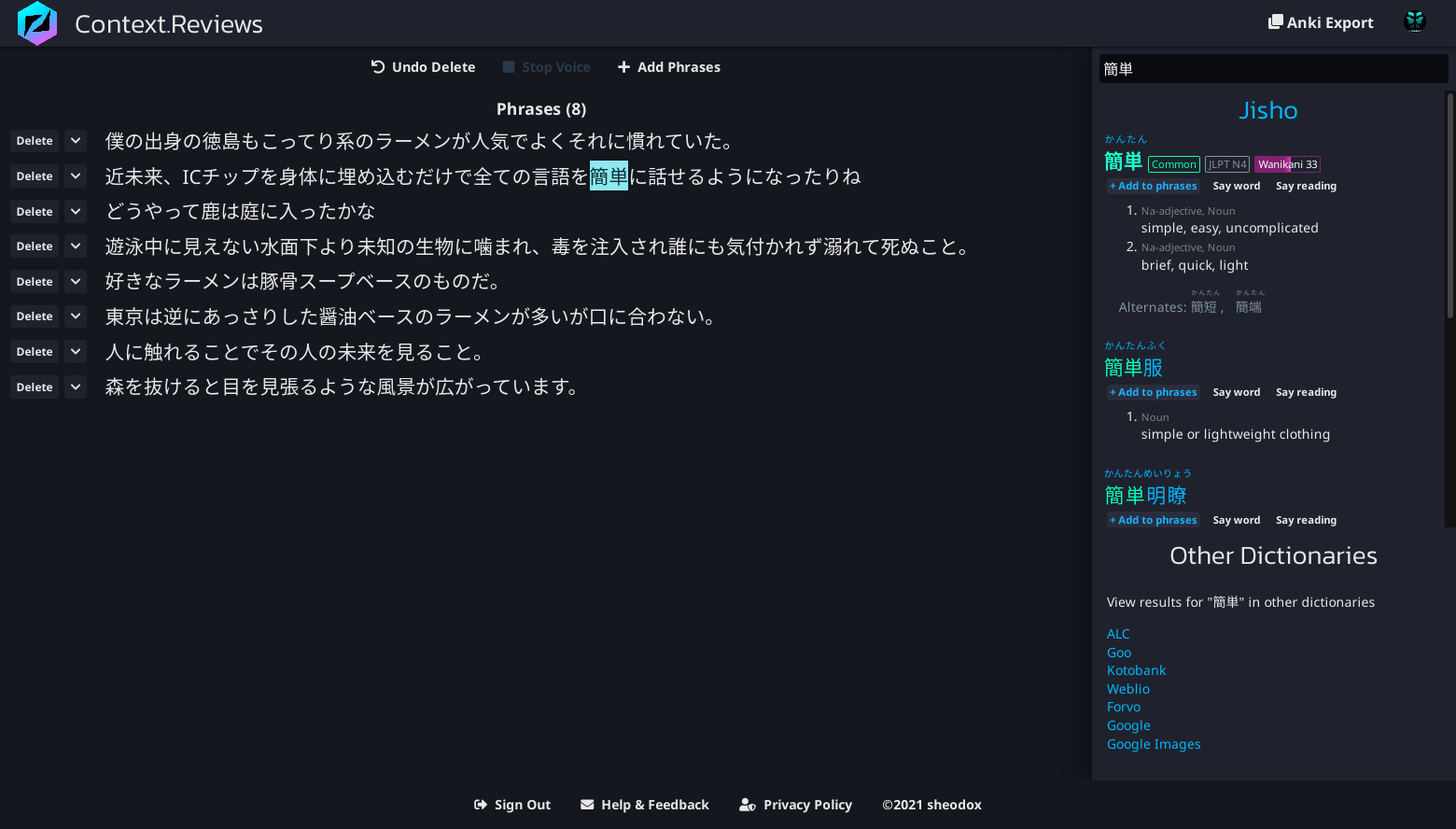
Task: Click the Context.Reviews title text
Action: pos(169,24)
